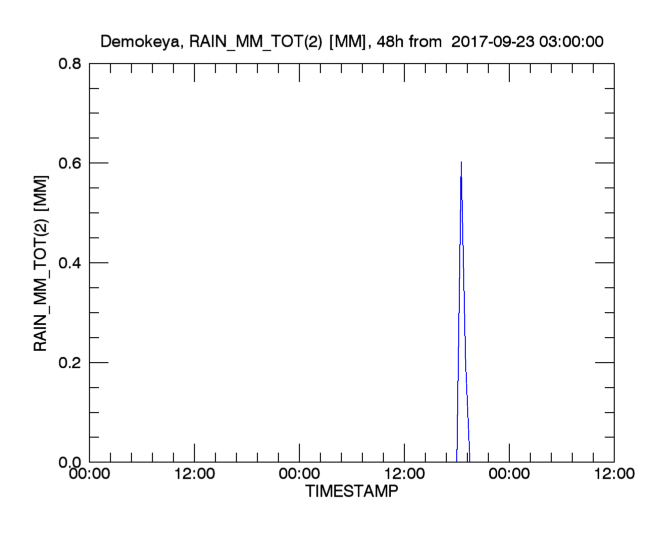This screenshot has width=666, height=533.
Task: Select the vertical RAIN_MM_TOT(2) [MM] axis label
Action: coord(43,261)
